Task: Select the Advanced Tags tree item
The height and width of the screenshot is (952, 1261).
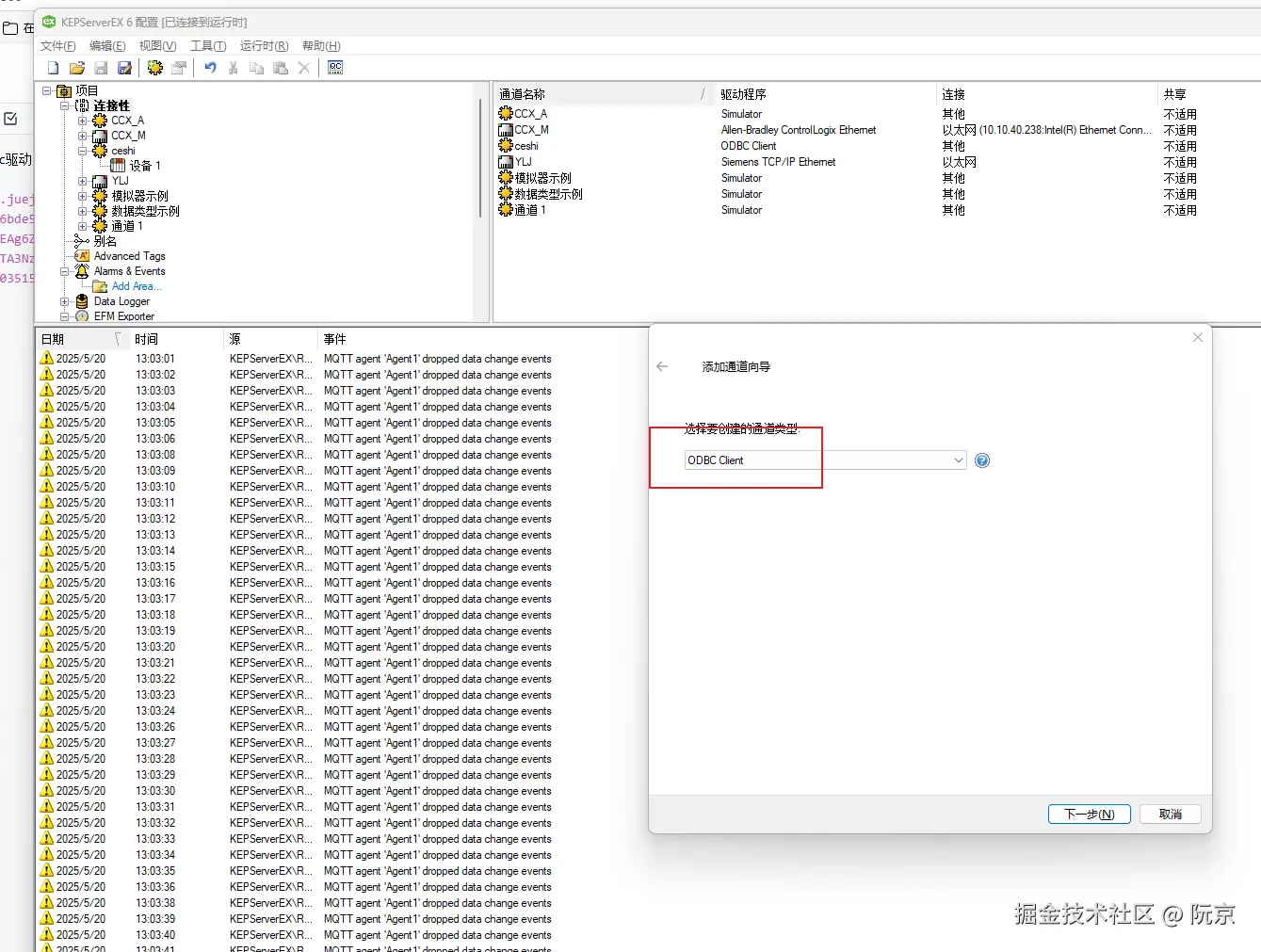Action: (130, 256)
